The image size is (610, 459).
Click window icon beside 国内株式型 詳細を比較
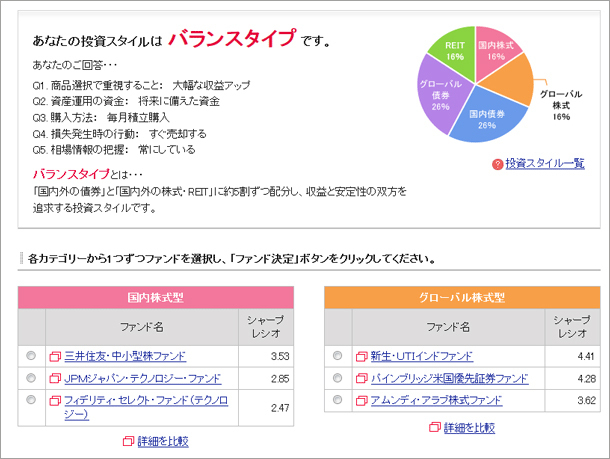[128, 441]
